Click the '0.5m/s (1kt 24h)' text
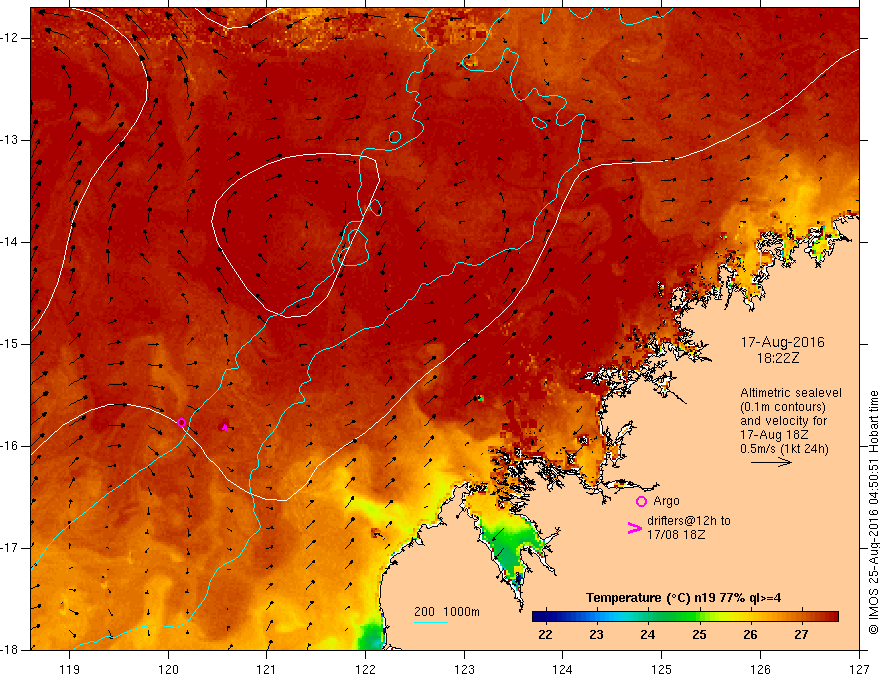Image resolution: width=880 pixels, height=680 pixels. 784,449
